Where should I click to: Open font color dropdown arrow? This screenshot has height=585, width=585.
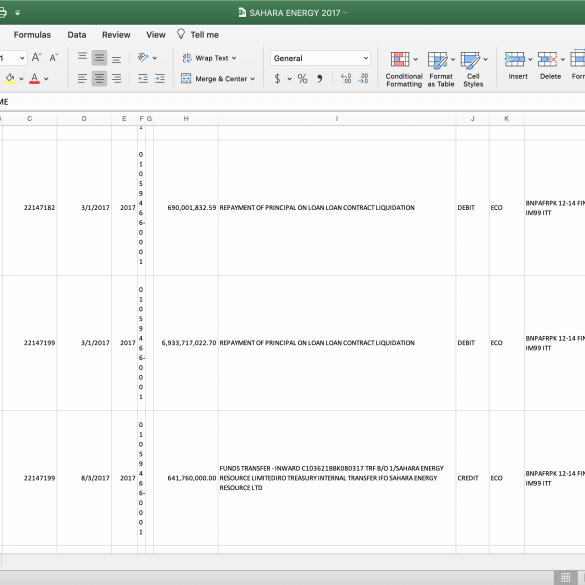tap(46, 79)
